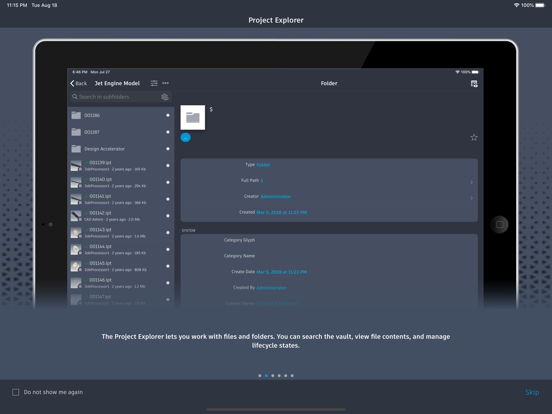The height and width of the screenshot is (414, 552).
Task: Tap the blue circular button under folder thumbnail
Action: tap(186, 138)
